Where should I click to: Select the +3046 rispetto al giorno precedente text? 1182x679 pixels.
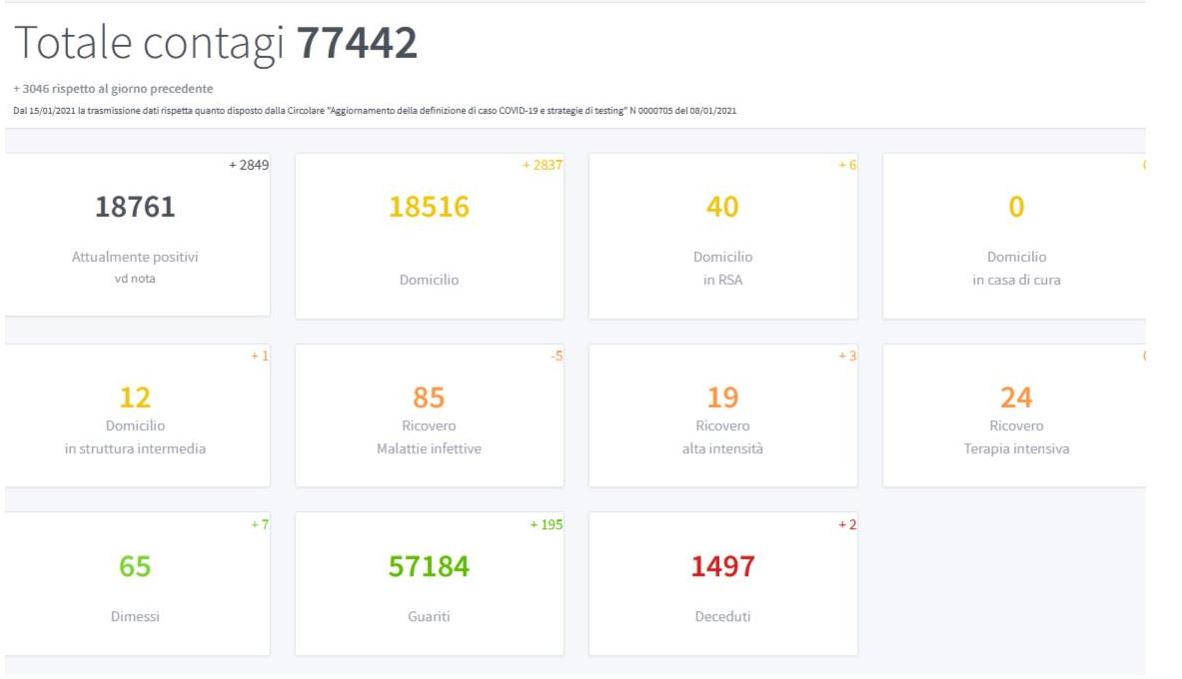point(113,89)
